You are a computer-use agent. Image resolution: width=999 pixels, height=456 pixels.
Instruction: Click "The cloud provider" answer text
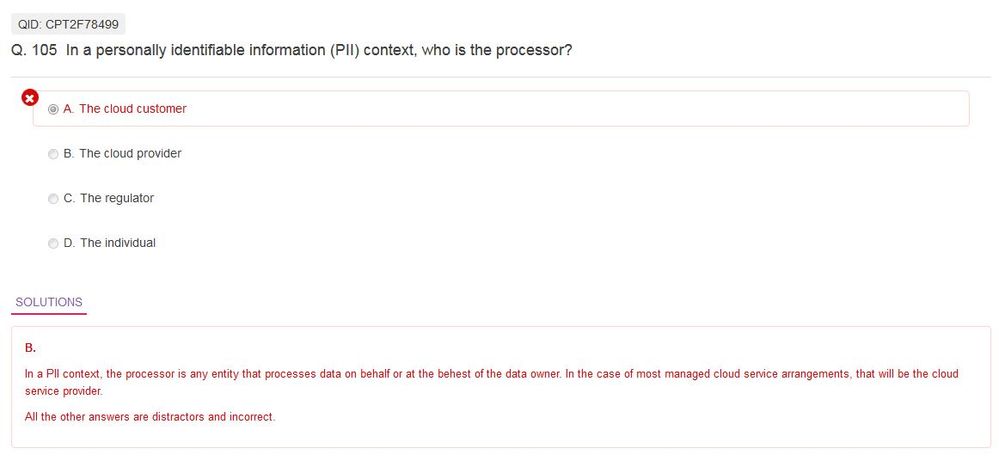tap(130, 154)
